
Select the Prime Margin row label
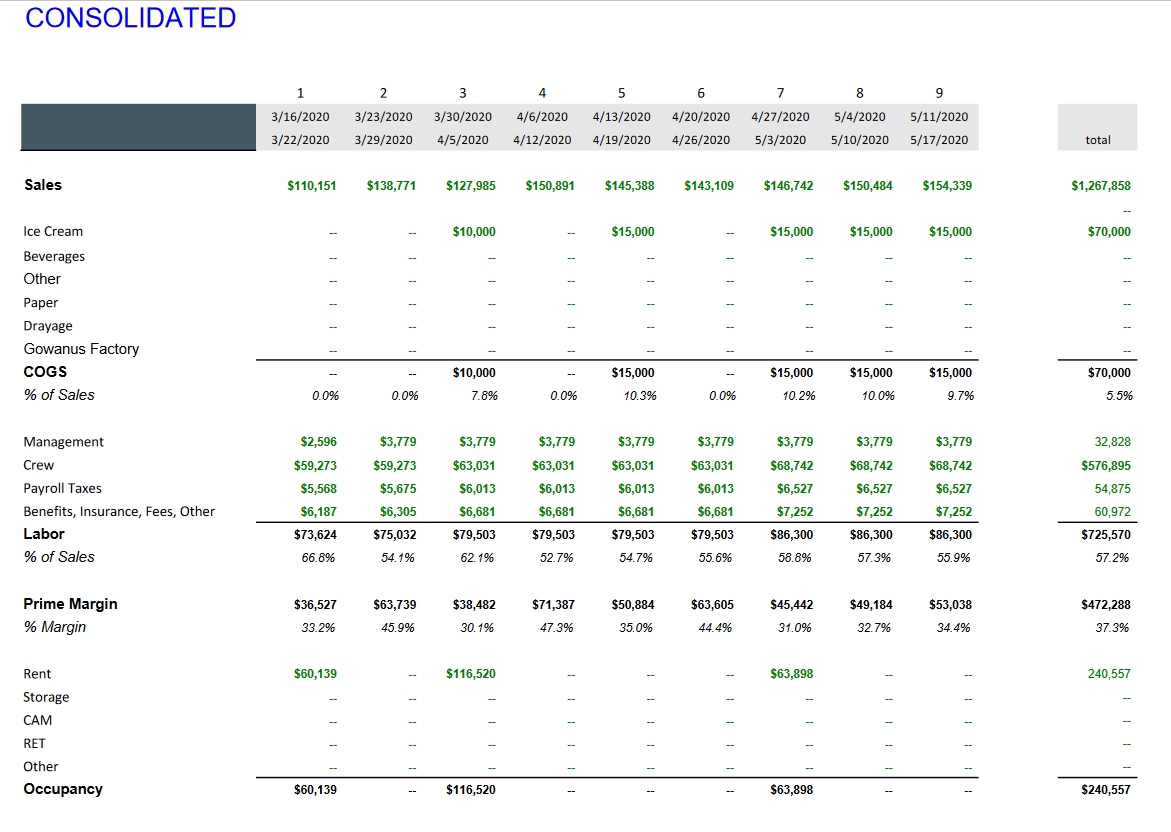(x=70, y=604)
